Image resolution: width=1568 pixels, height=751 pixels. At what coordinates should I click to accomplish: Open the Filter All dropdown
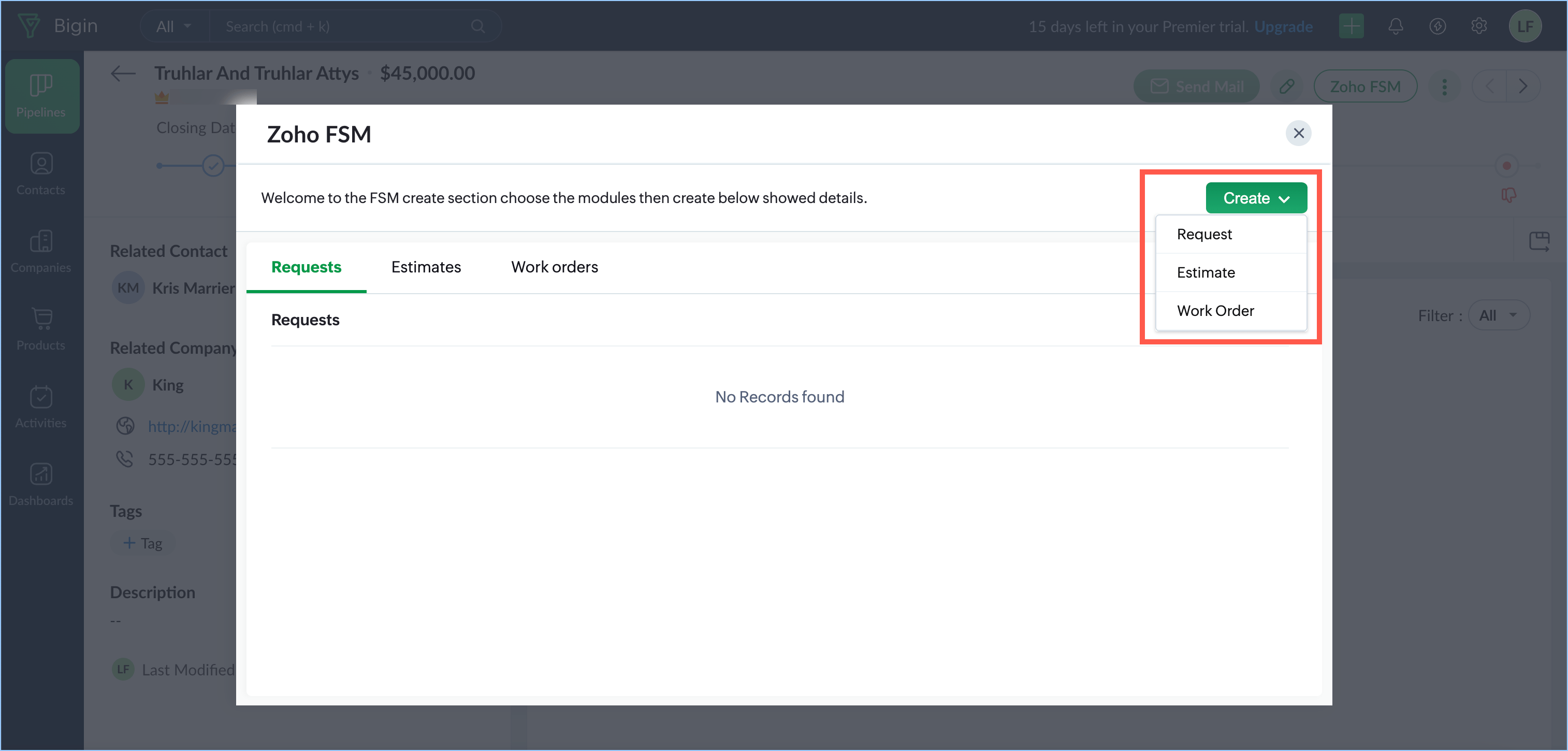pyautogui.click(x=1498, y=315)
